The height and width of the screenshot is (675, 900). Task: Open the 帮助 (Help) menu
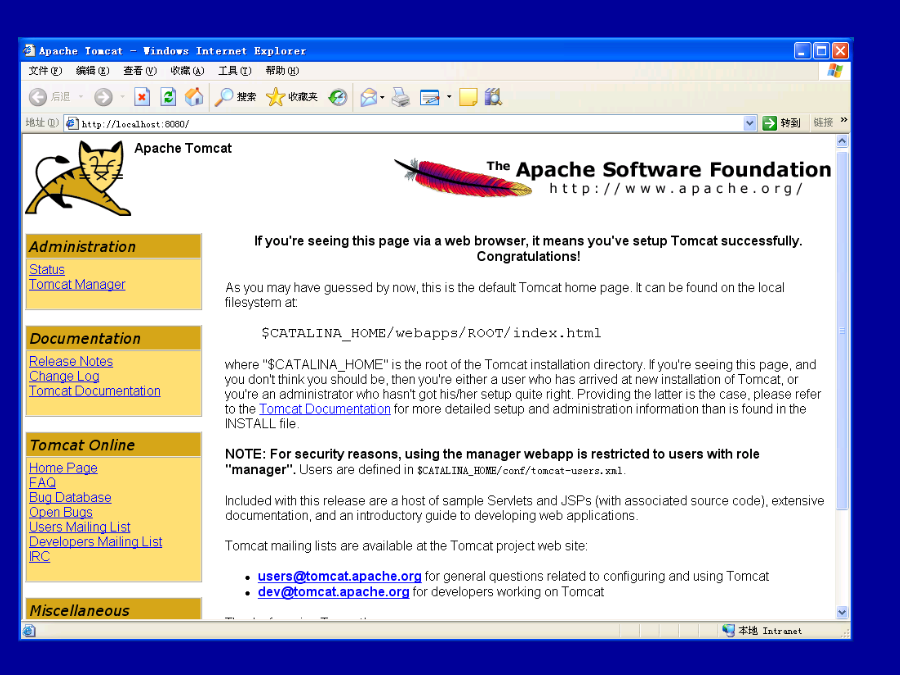click(282, 71)
